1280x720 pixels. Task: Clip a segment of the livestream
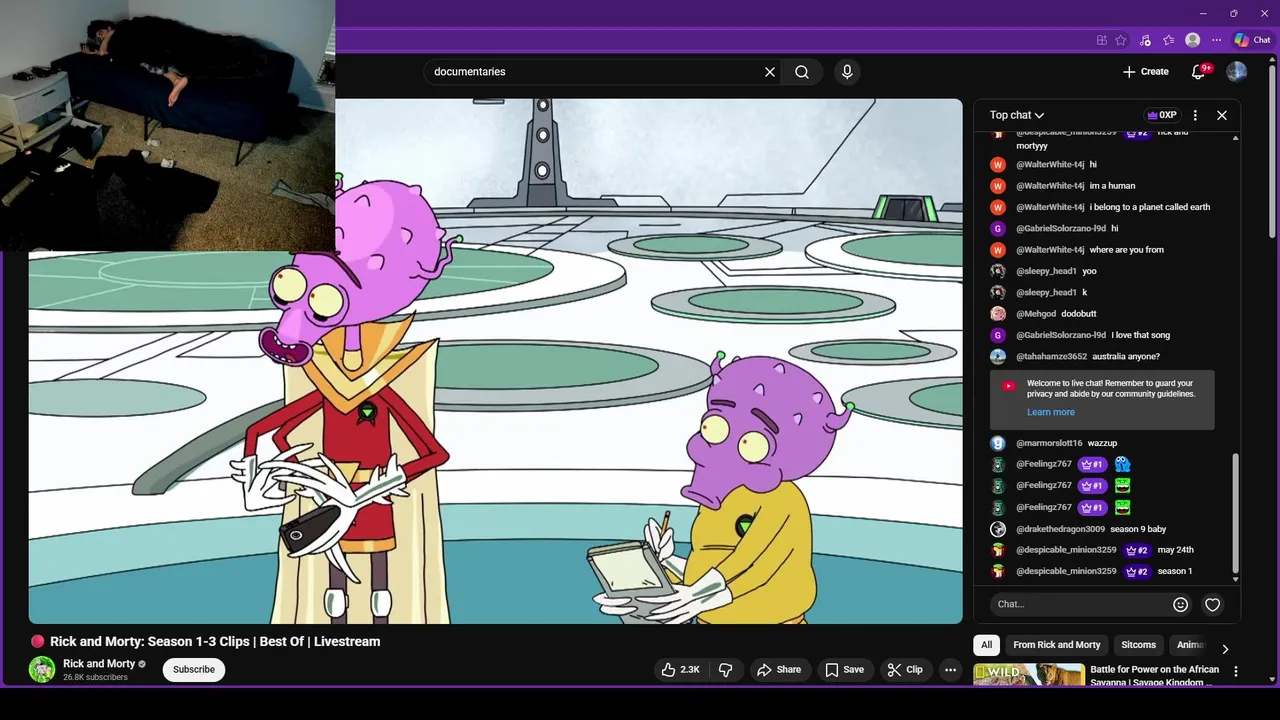coord(905,670)
